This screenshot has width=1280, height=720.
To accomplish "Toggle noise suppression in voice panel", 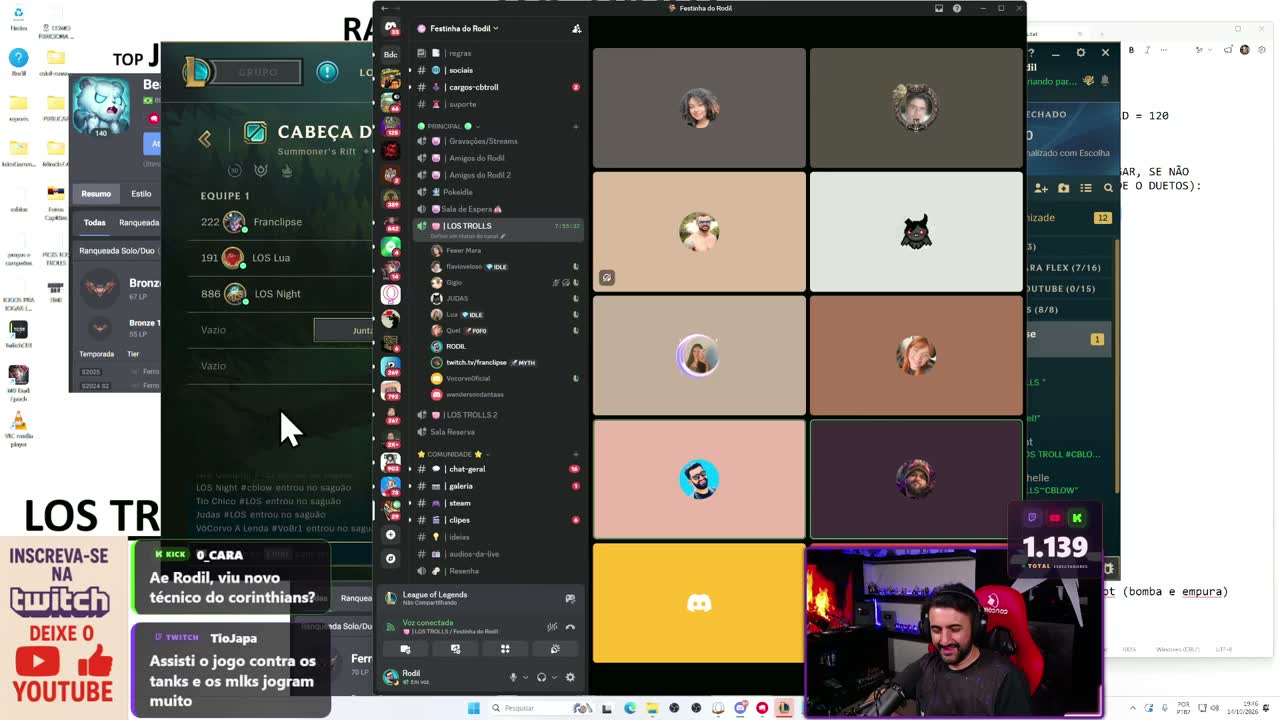I will (552, 627).
